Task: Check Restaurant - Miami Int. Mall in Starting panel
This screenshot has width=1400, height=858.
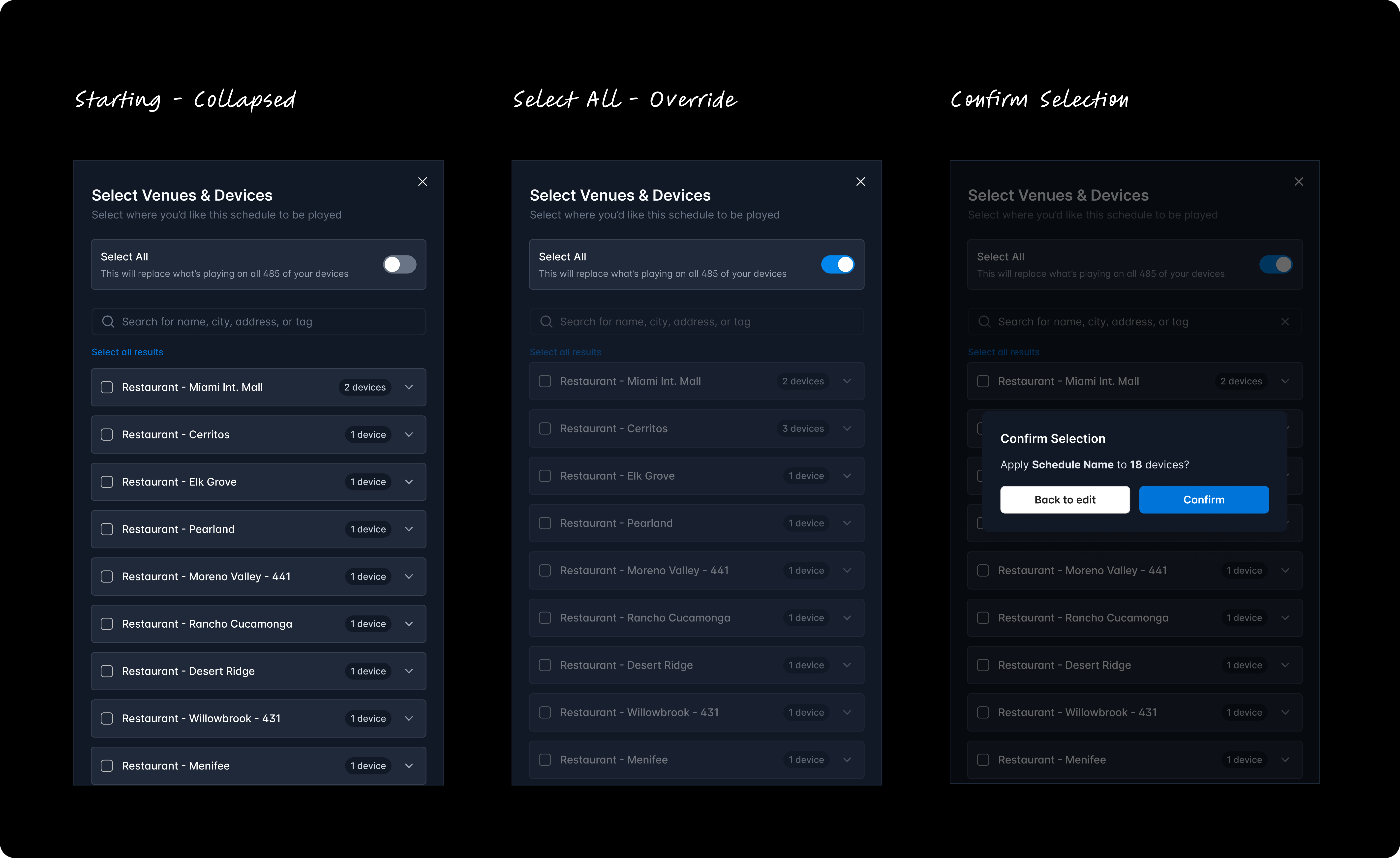Action: click(107, 388)
